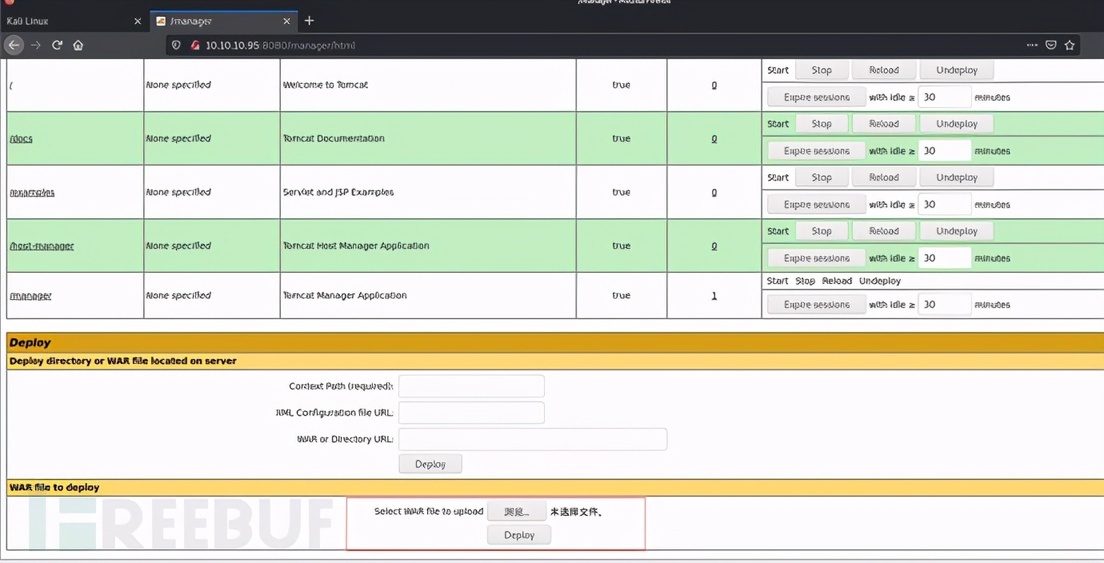Expire sessions for the /manager row
1104x563 pixels.
(x=816, y=304)
